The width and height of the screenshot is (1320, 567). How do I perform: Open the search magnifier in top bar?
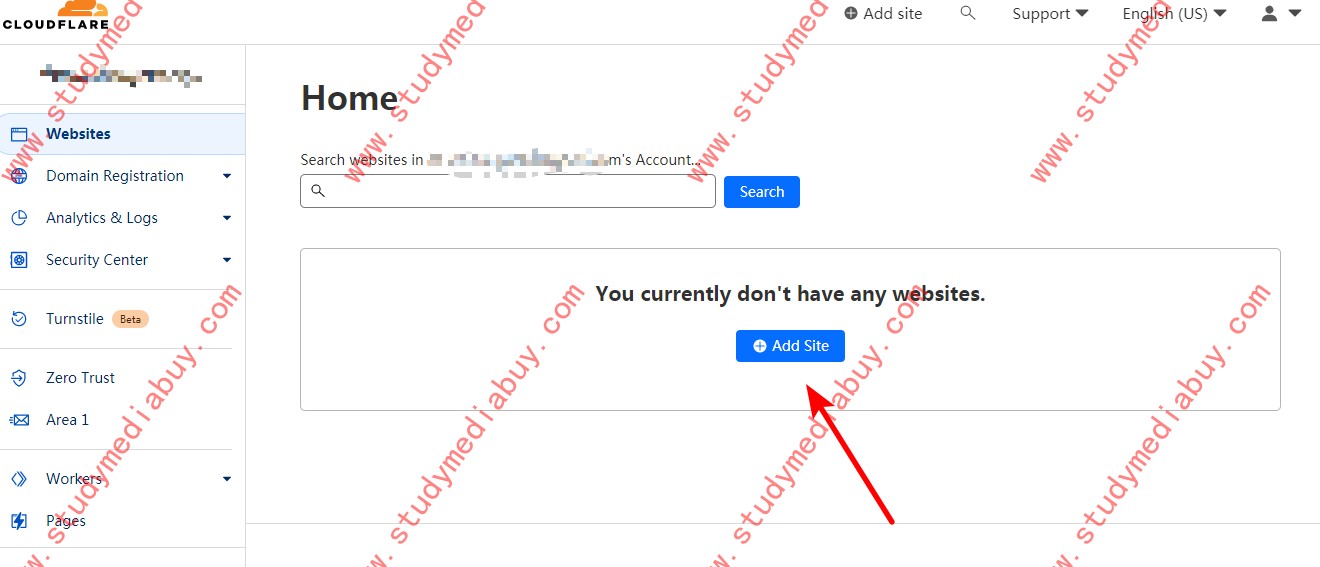coord(967,13)
